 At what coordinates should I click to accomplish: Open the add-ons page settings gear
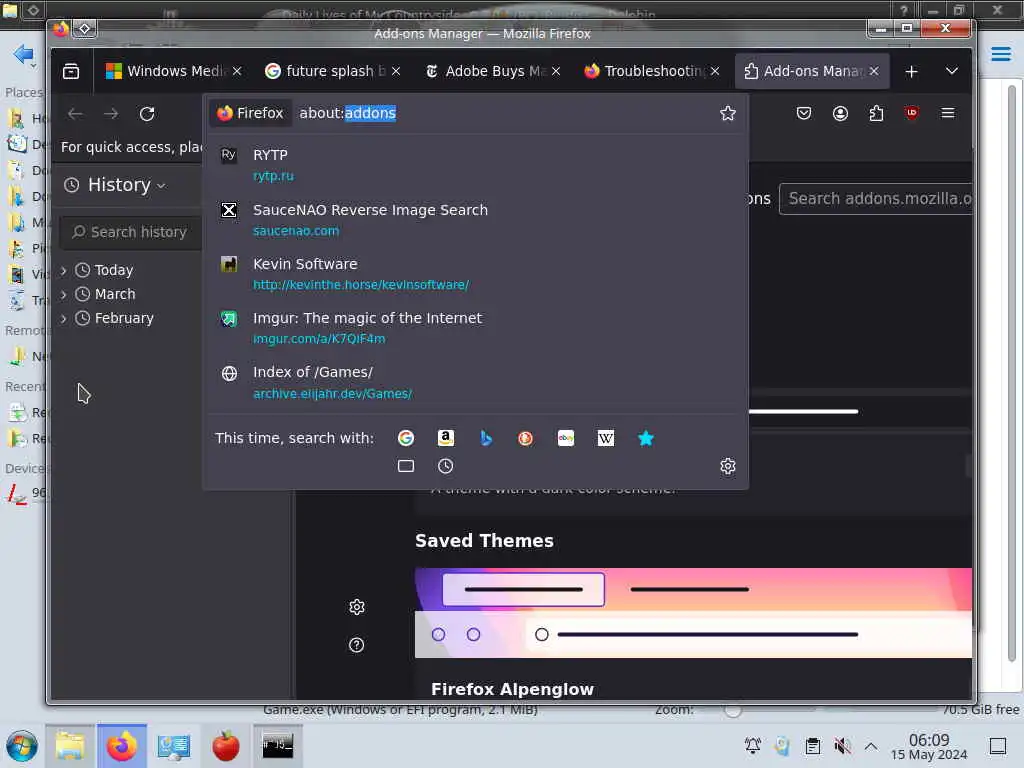tap(357, 607)
